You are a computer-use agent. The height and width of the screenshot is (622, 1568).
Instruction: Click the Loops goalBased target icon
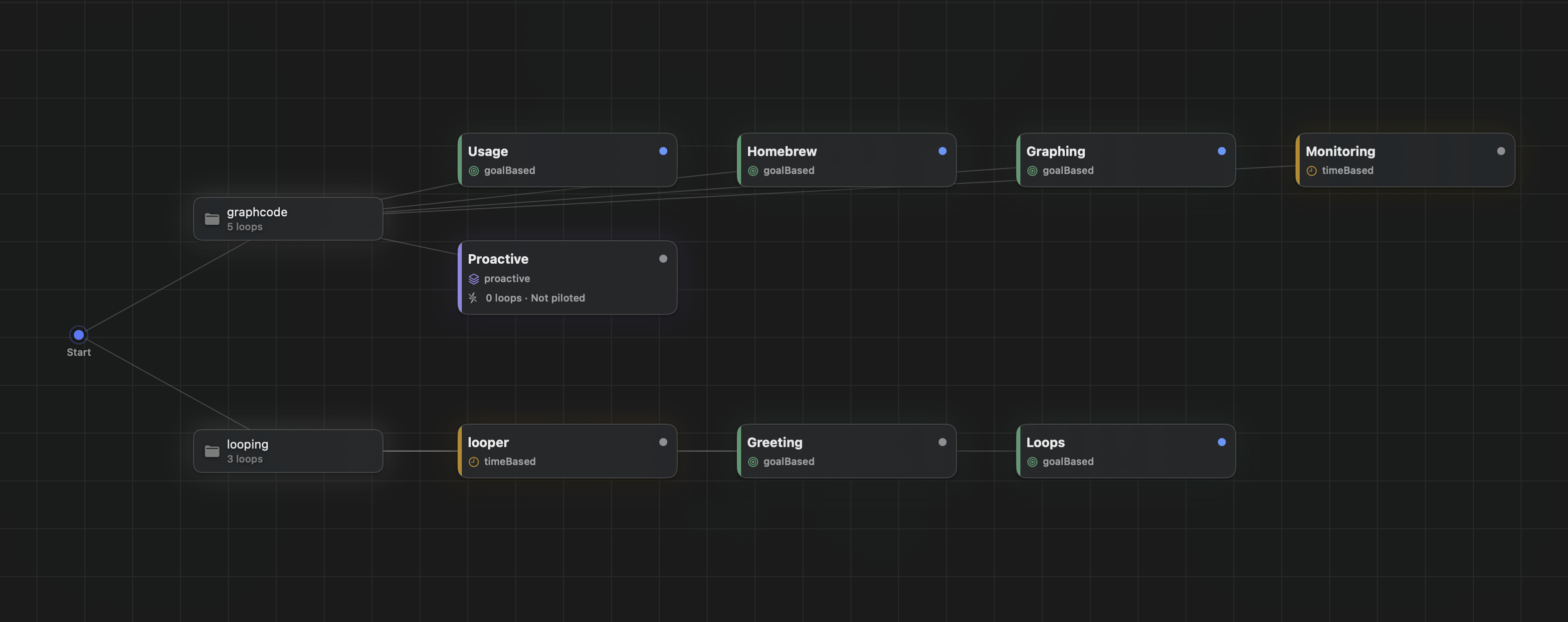coord(1032,462)
